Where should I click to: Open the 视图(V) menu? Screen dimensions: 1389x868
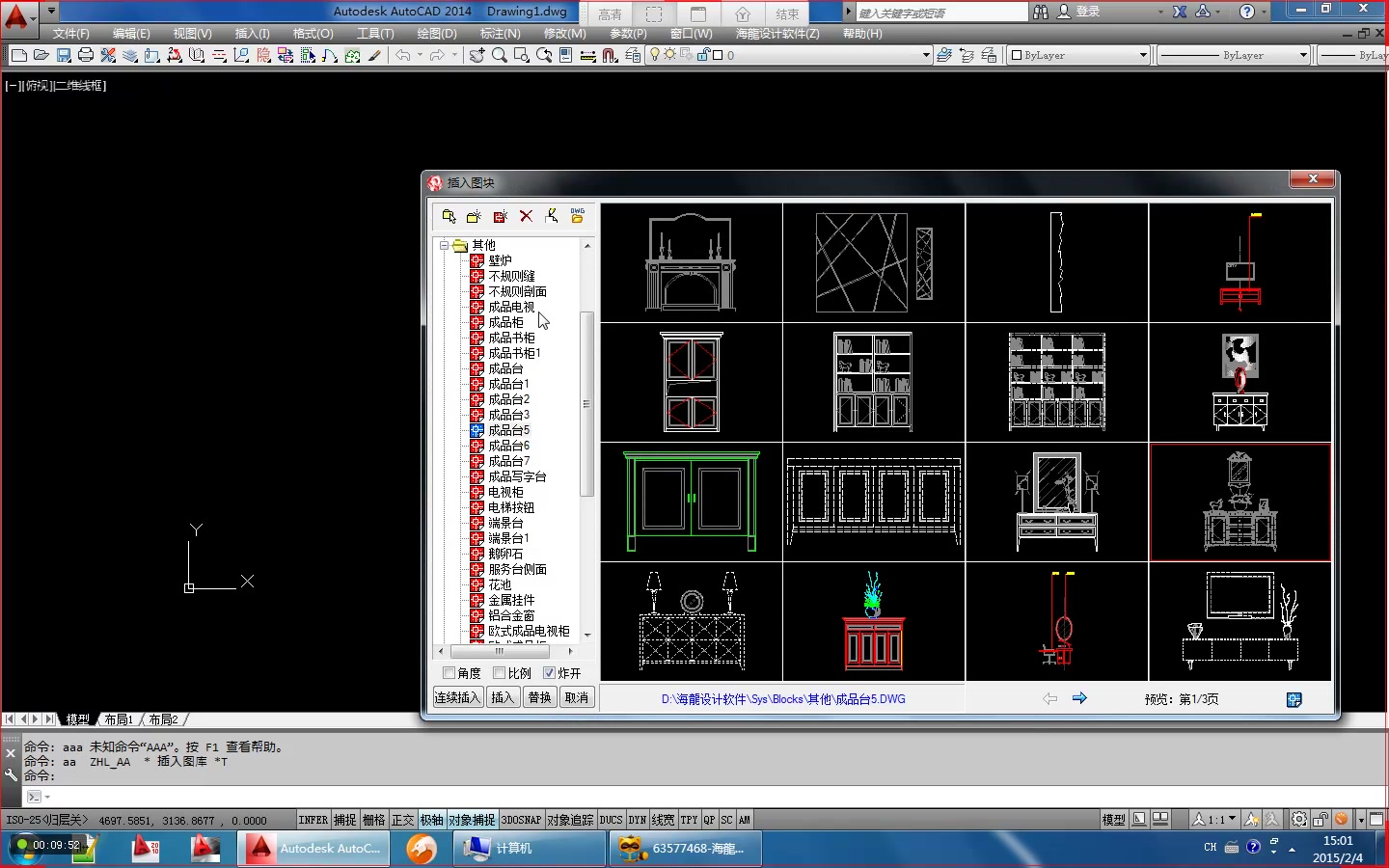coord(193,34)
